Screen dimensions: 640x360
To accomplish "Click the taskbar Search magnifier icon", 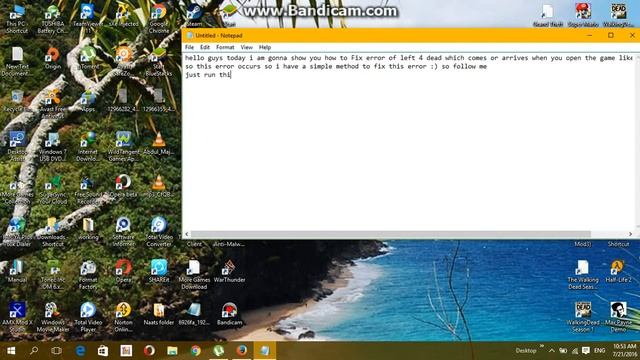I will point(34,351).
